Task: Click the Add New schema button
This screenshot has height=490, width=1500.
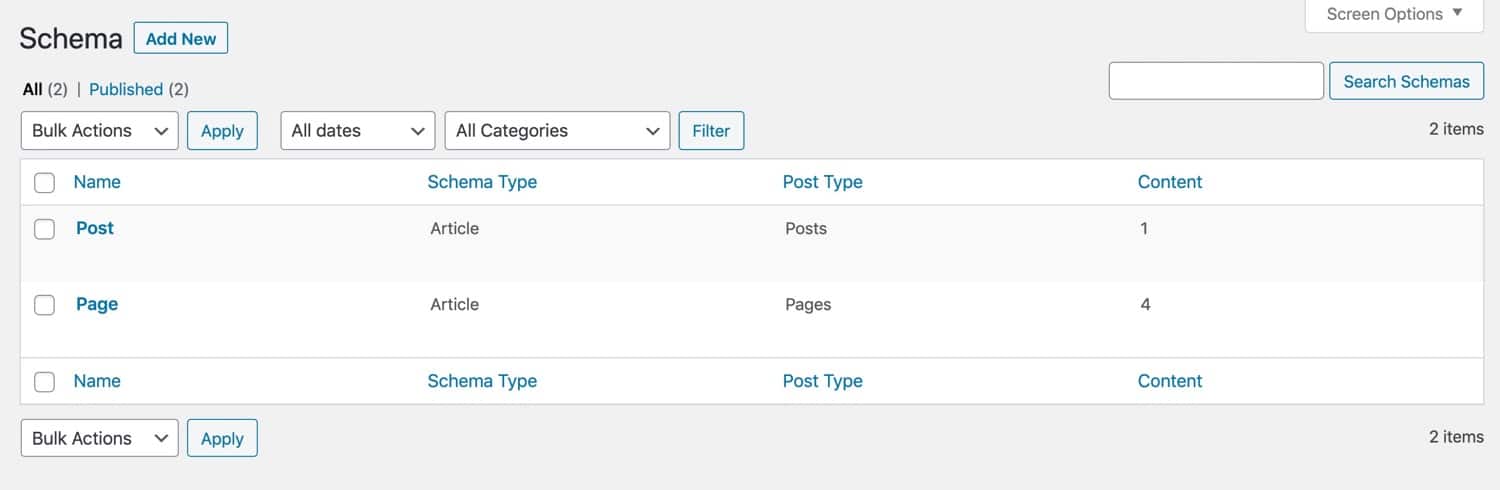Action: point(181,39)
